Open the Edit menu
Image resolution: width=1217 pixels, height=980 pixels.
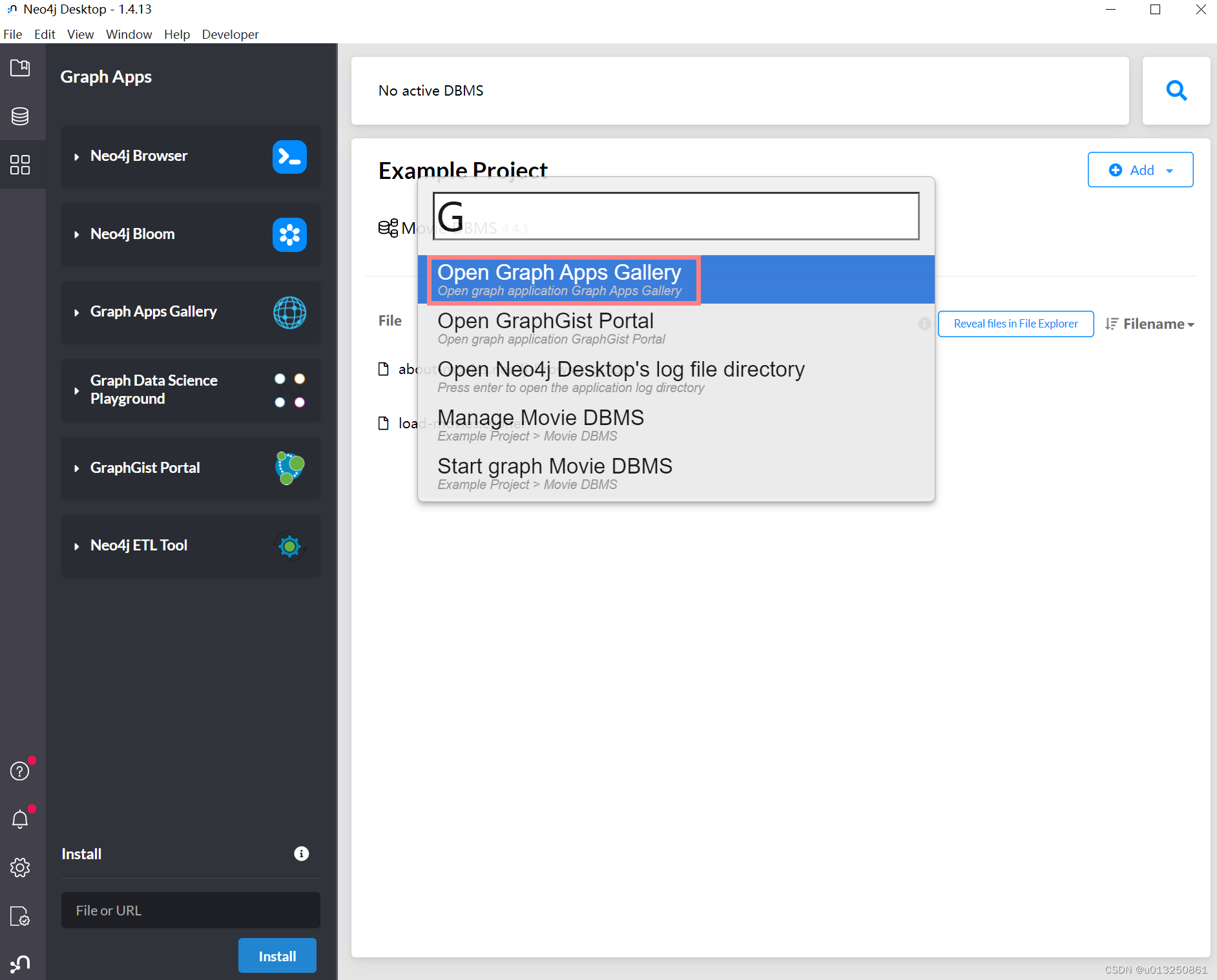click(45, 34)
